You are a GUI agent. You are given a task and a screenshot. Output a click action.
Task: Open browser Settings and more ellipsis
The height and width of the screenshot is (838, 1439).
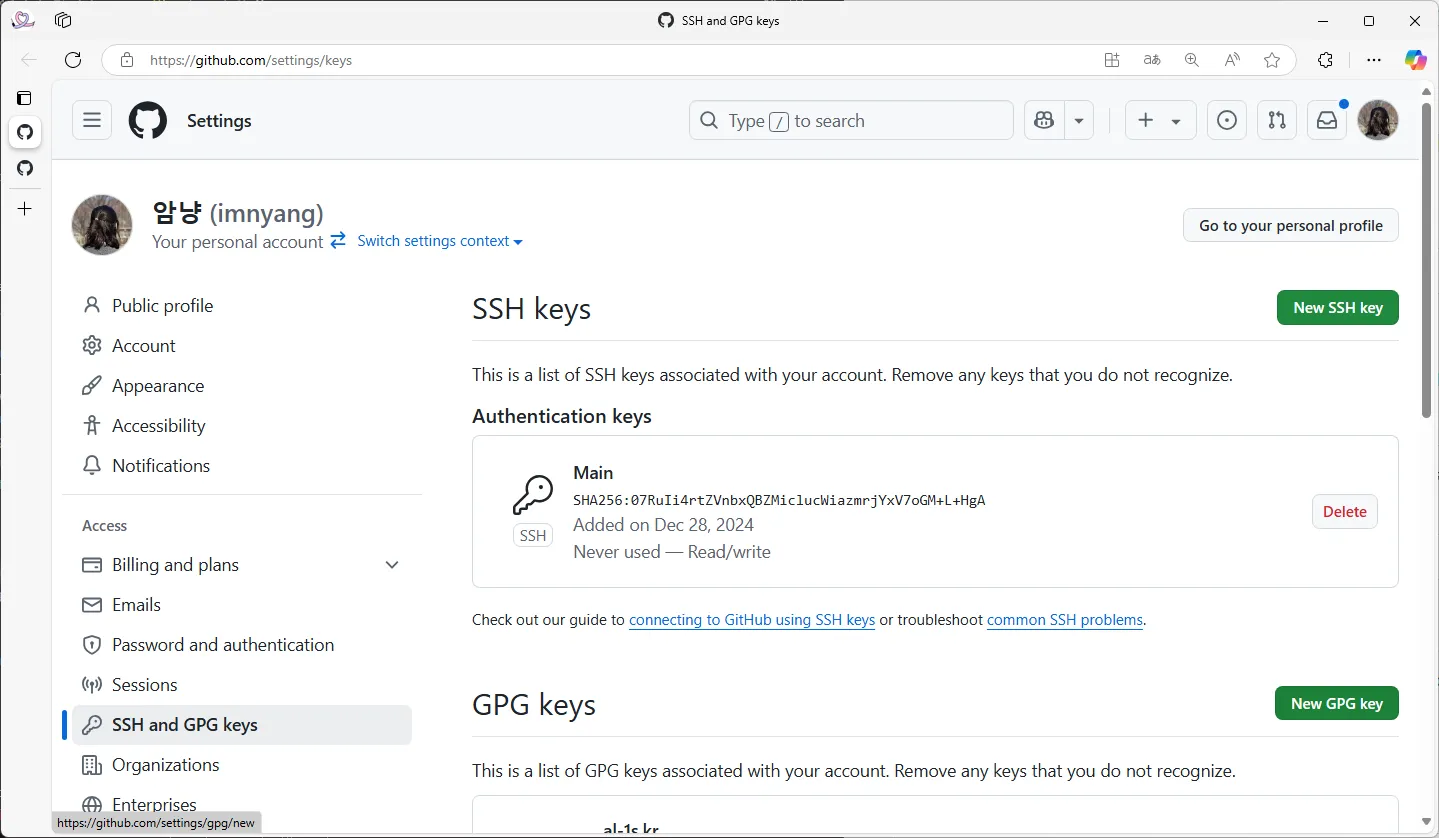[1374, 60]
